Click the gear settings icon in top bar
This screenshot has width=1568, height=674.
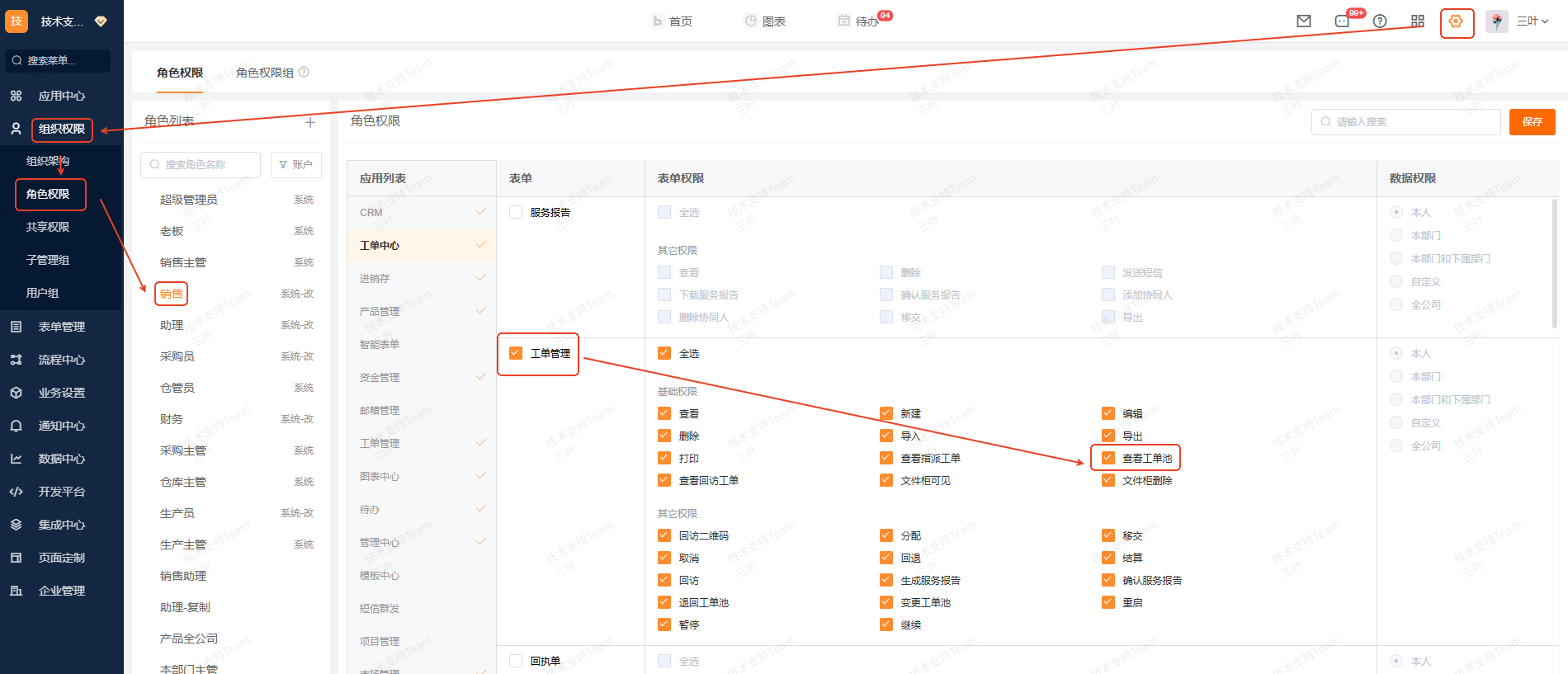[1456, 21]
